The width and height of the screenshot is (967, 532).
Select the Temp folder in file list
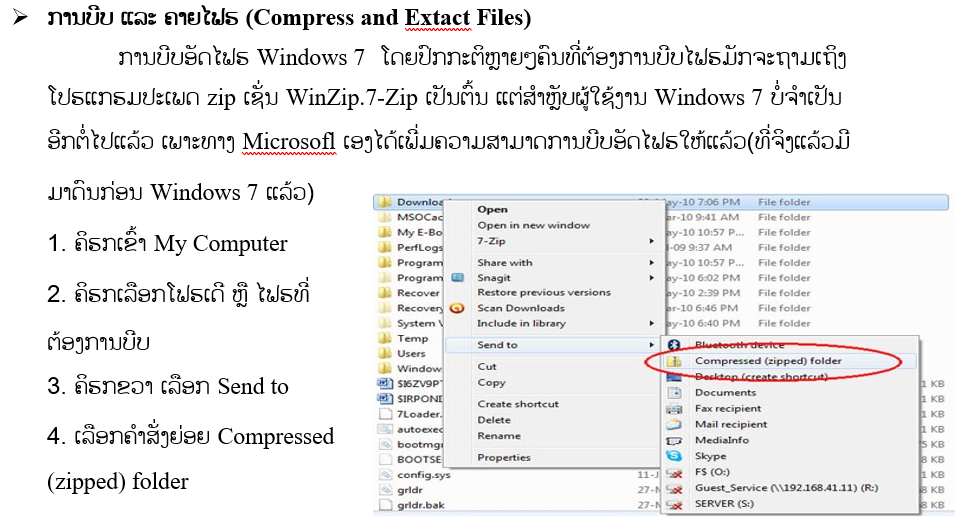pyautogui.click(x=411, y=339)
